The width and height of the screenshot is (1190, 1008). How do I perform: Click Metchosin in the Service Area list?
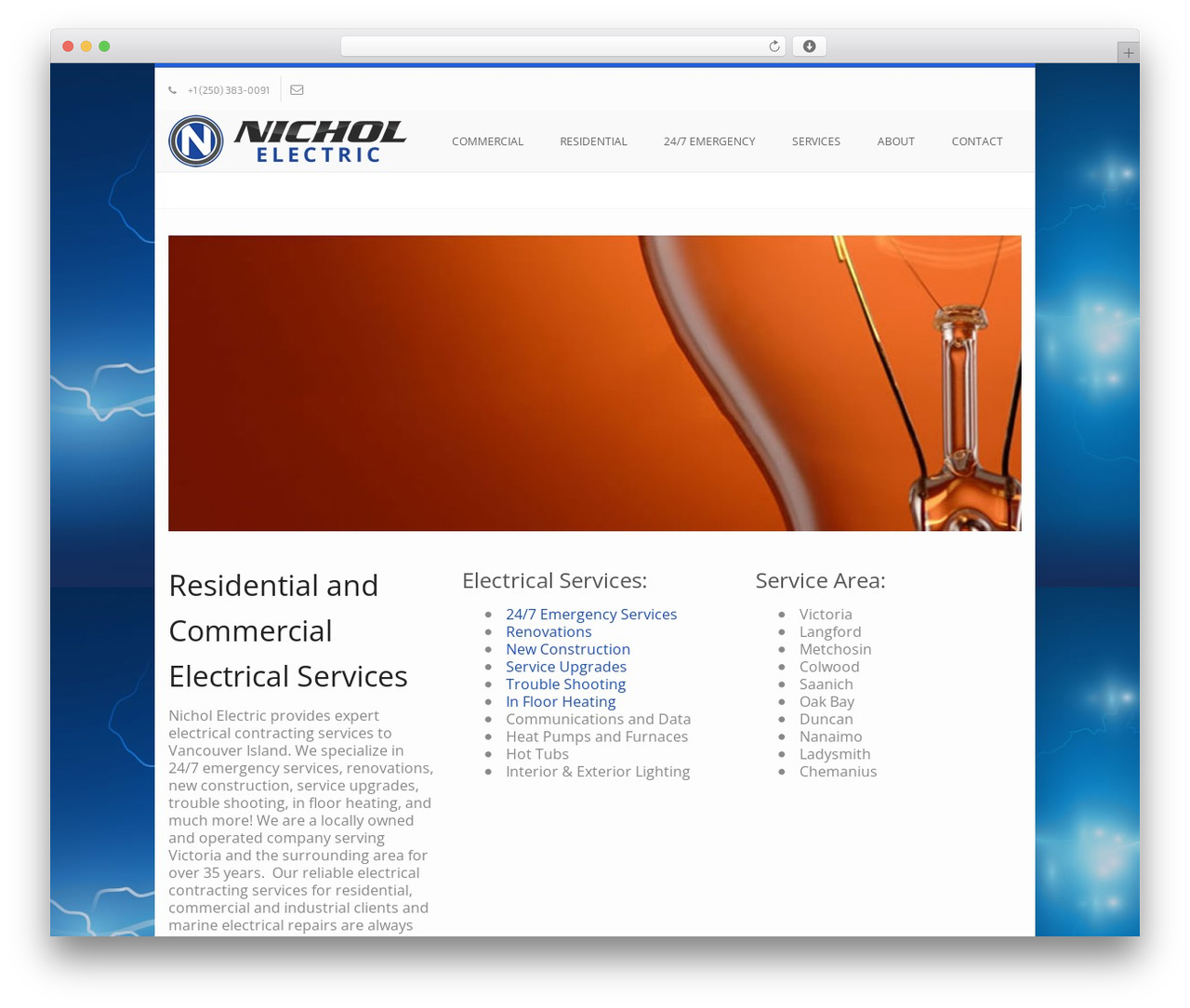coord(836,650)
